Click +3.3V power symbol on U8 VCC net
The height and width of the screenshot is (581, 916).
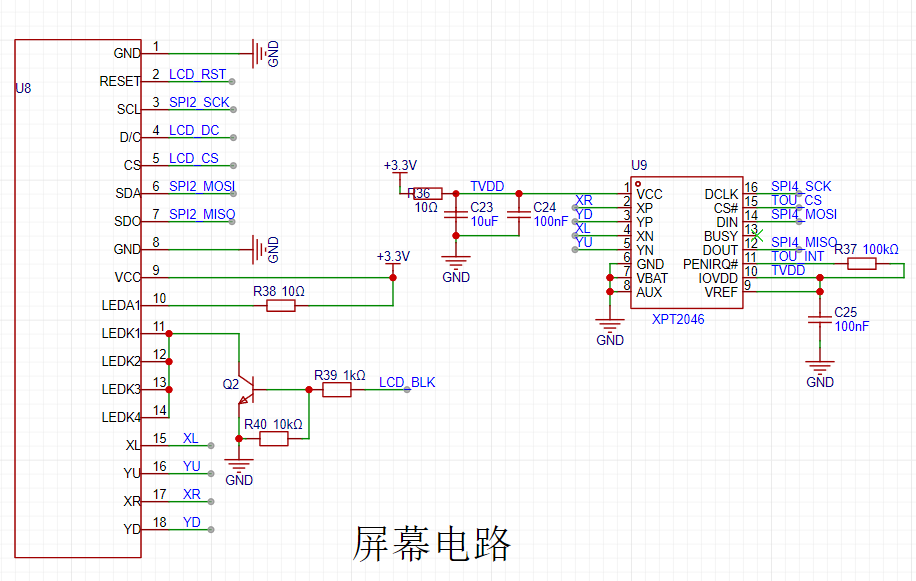[393, 262]
